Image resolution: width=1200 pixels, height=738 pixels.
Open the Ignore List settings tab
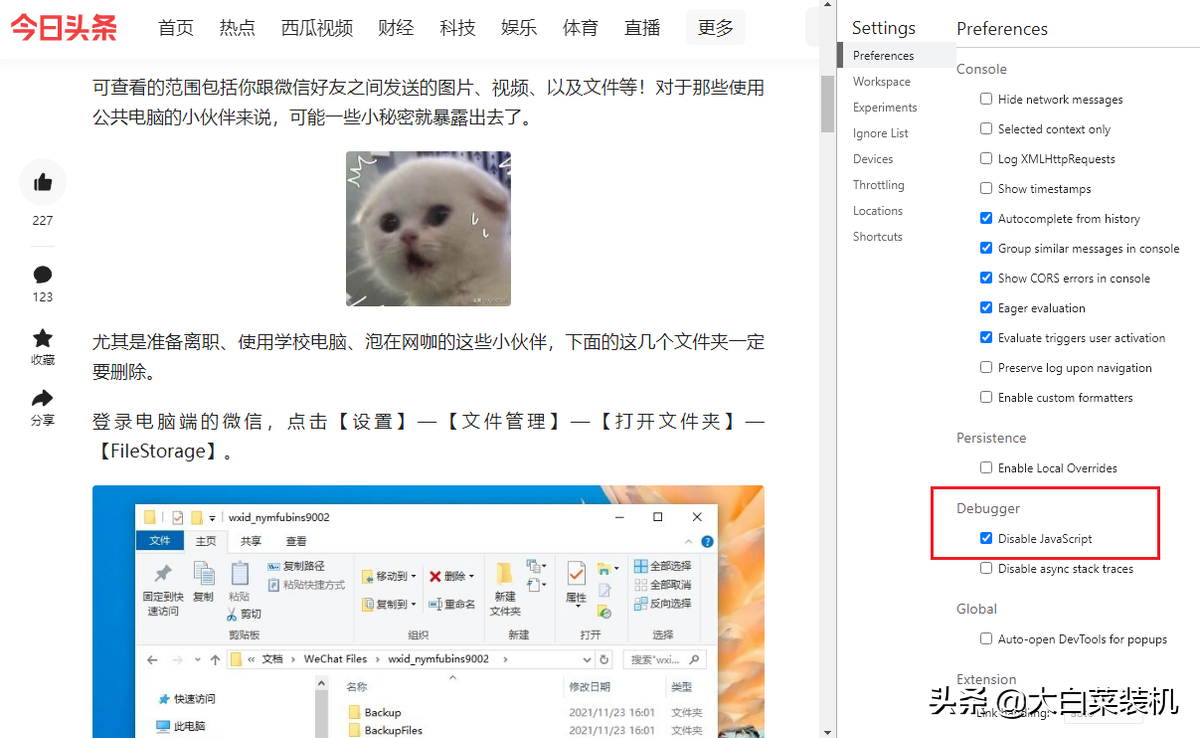point(881,134)
